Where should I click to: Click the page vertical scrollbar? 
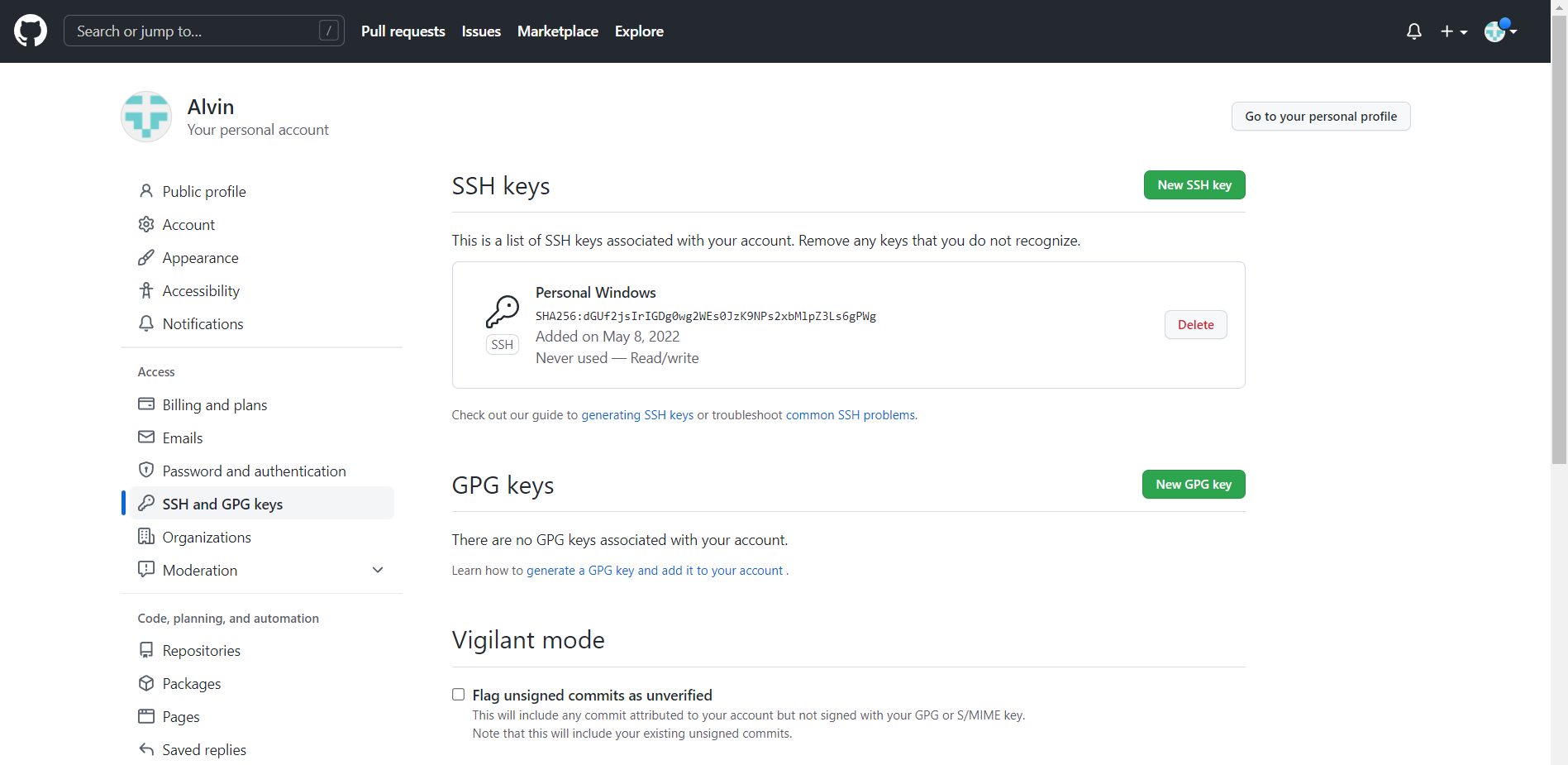[1558, 248]
